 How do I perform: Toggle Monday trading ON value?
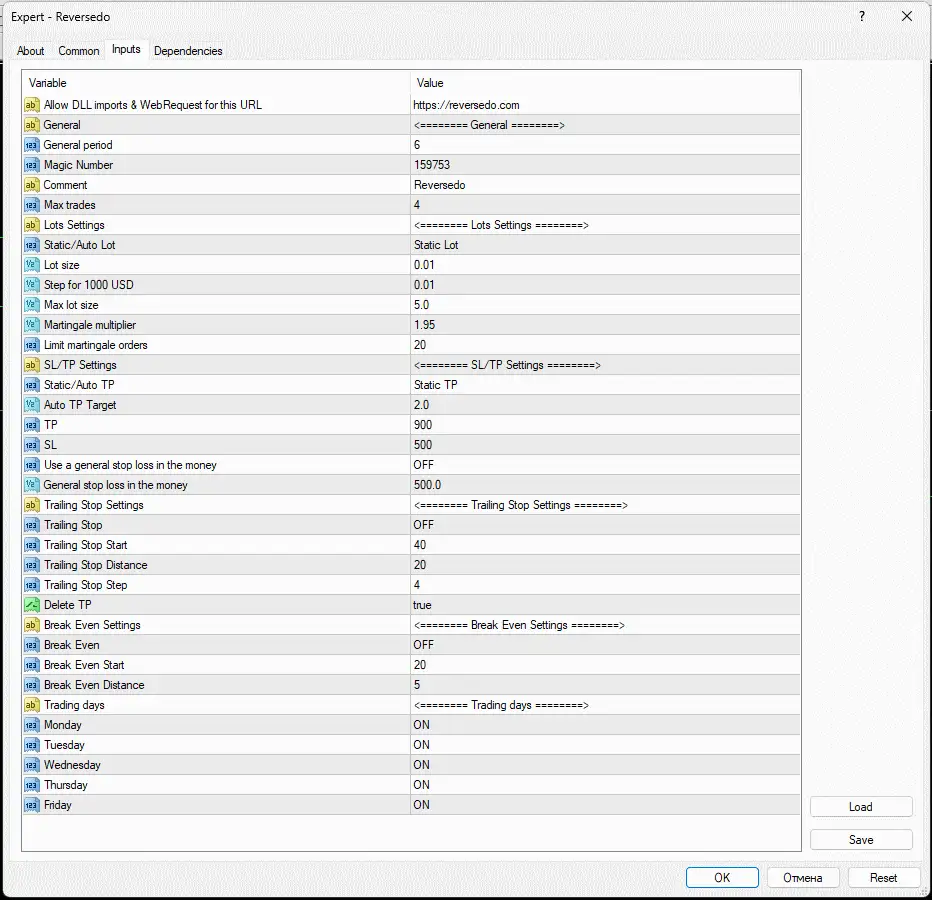(x=422, y=725)
